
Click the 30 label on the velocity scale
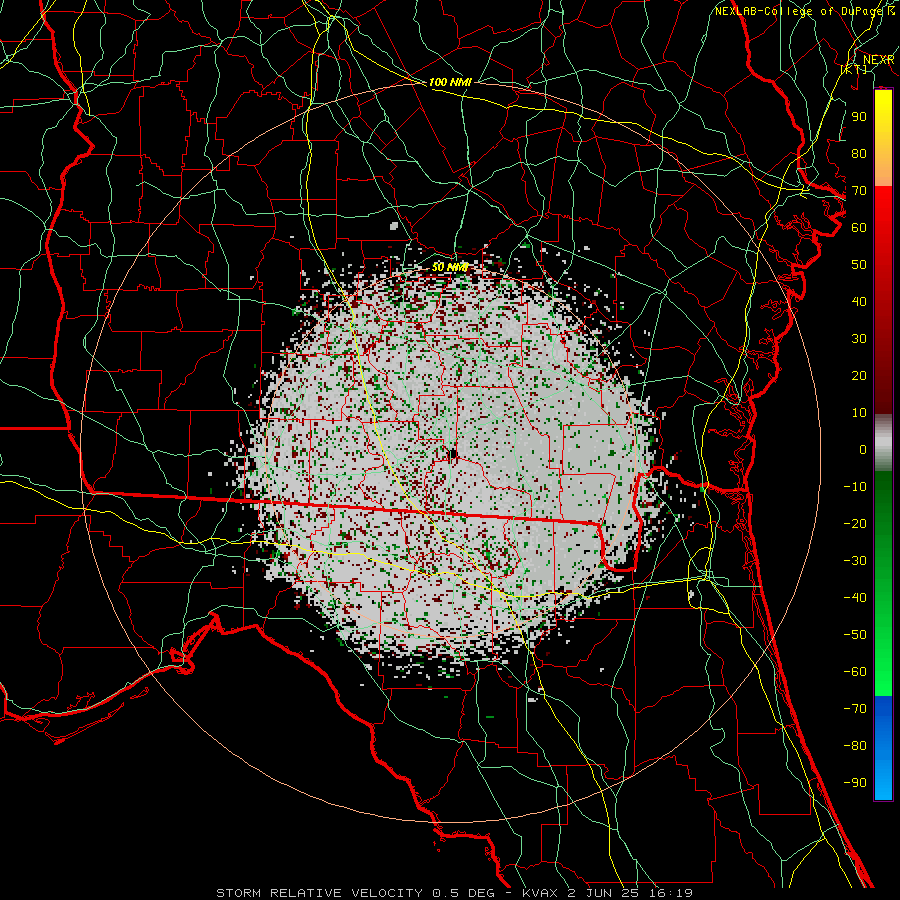tap(859, 339)
